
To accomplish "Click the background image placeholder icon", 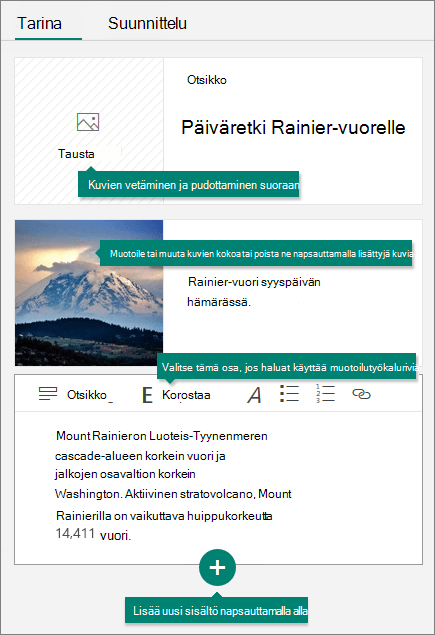I will pyautogui.click(x=88, y=122).
